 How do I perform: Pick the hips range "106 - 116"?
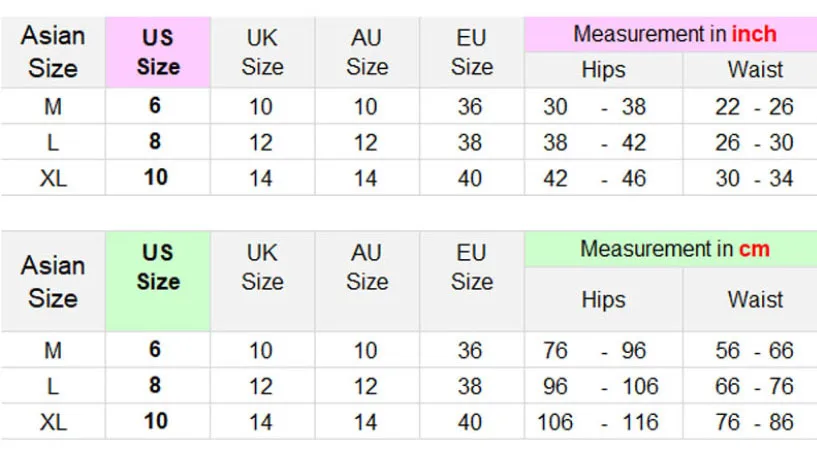(x=598, y=421)
